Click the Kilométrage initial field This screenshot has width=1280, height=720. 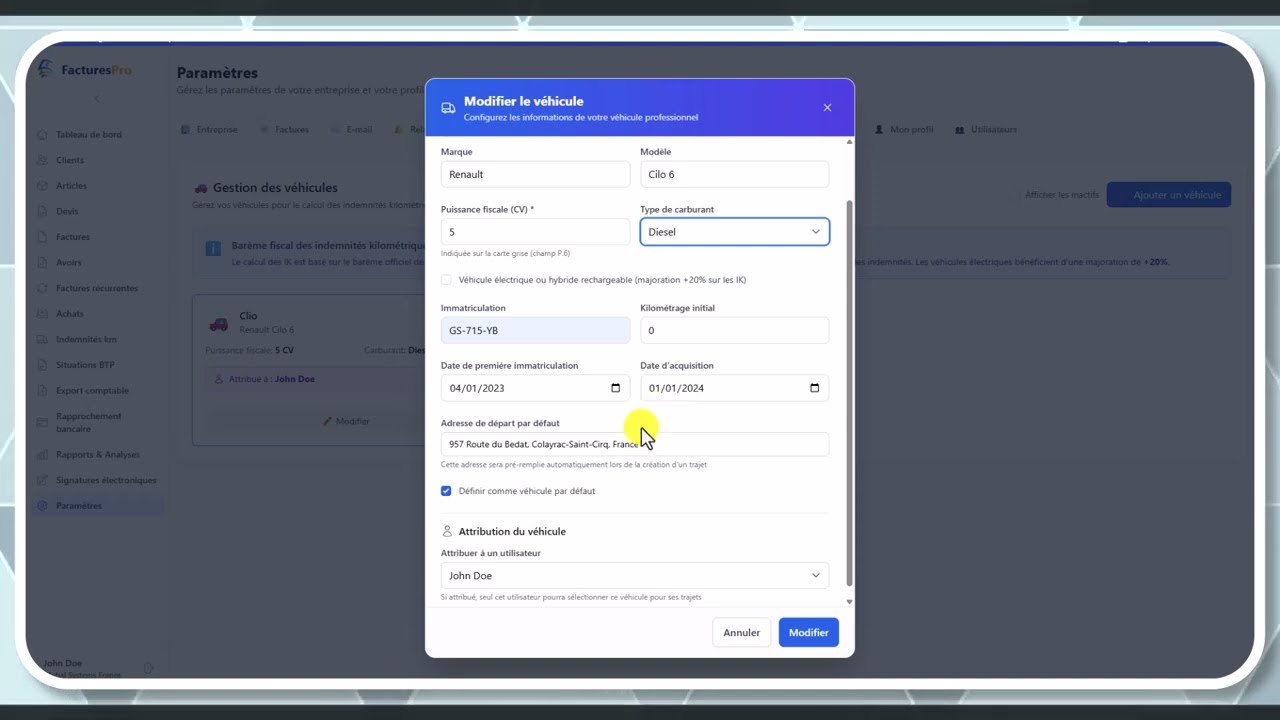(x=734, y=330)
